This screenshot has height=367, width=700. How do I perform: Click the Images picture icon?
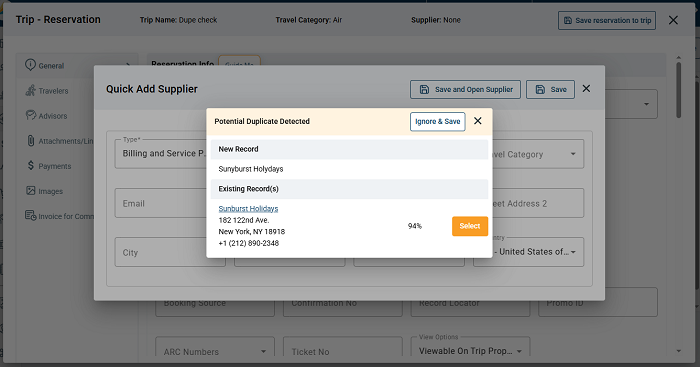coord(30,191)
